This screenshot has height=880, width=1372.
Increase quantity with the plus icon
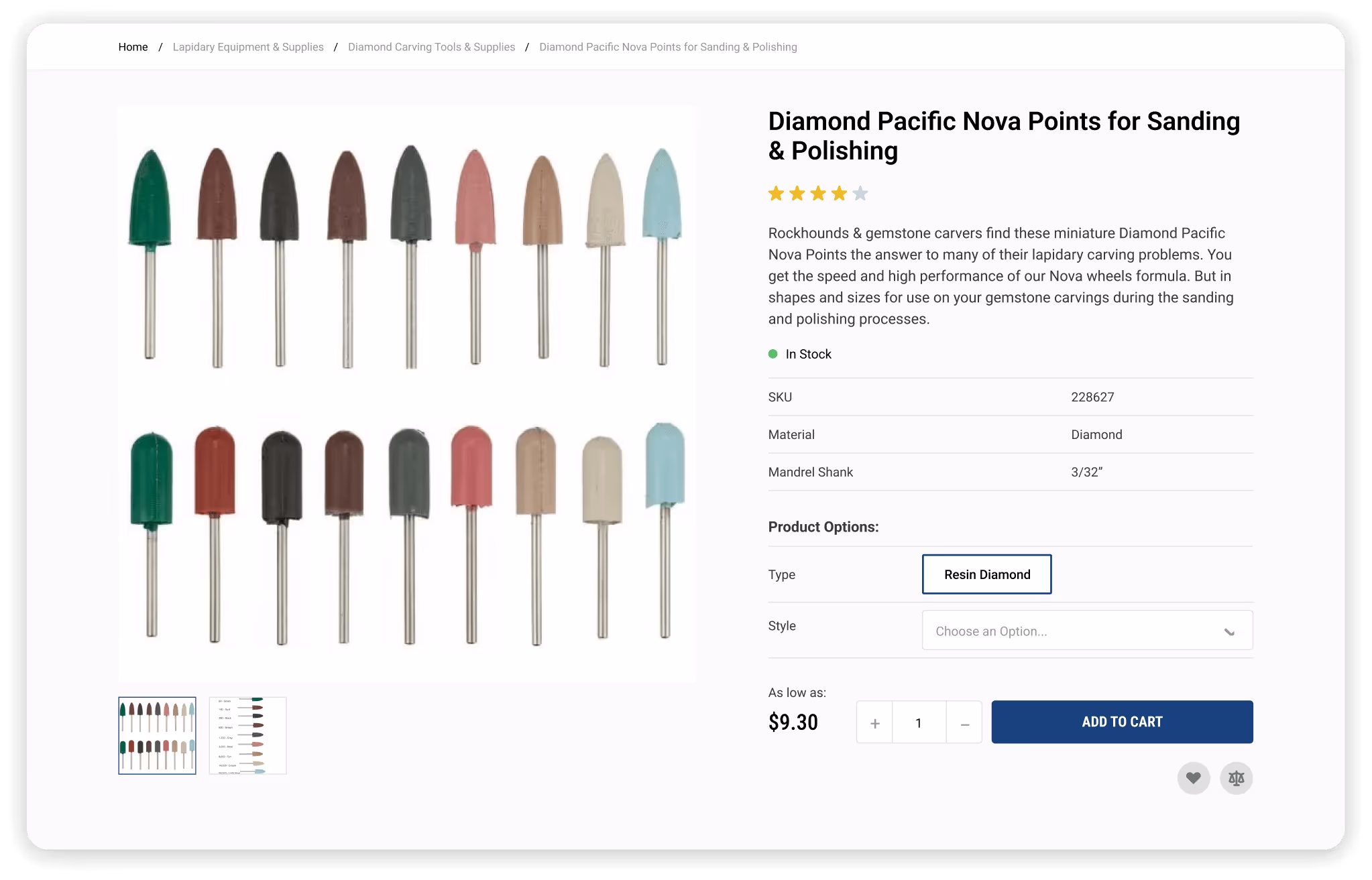874,722
